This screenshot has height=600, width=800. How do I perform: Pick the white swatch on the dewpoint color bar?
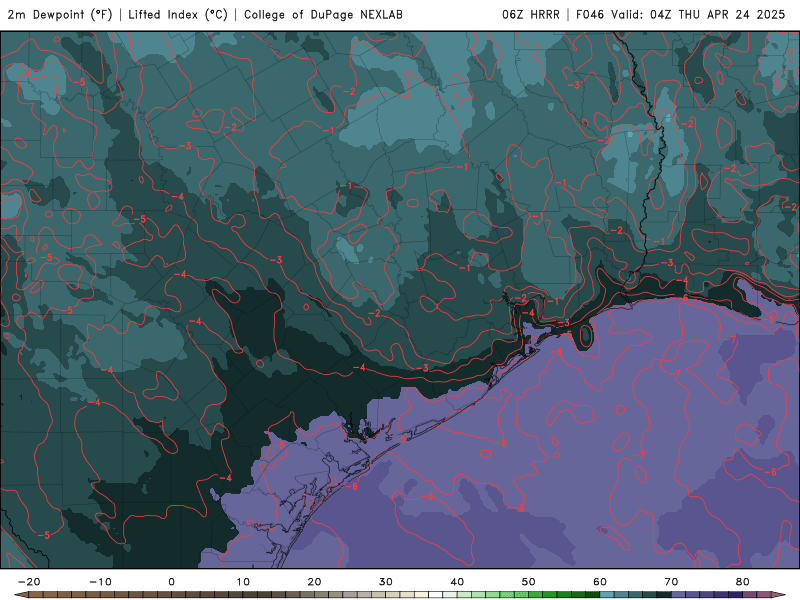(436, 595)
